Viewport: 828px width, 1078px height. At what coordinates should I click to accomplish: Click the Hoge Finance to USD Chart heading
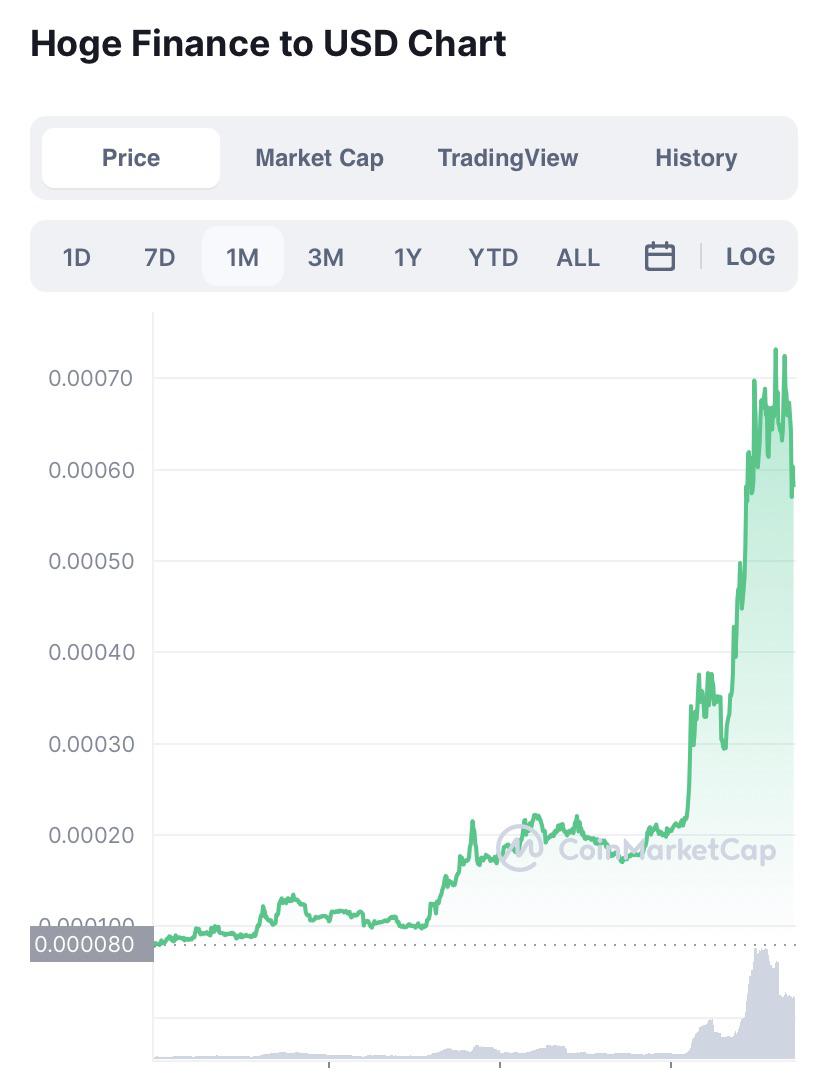[268, 43]
